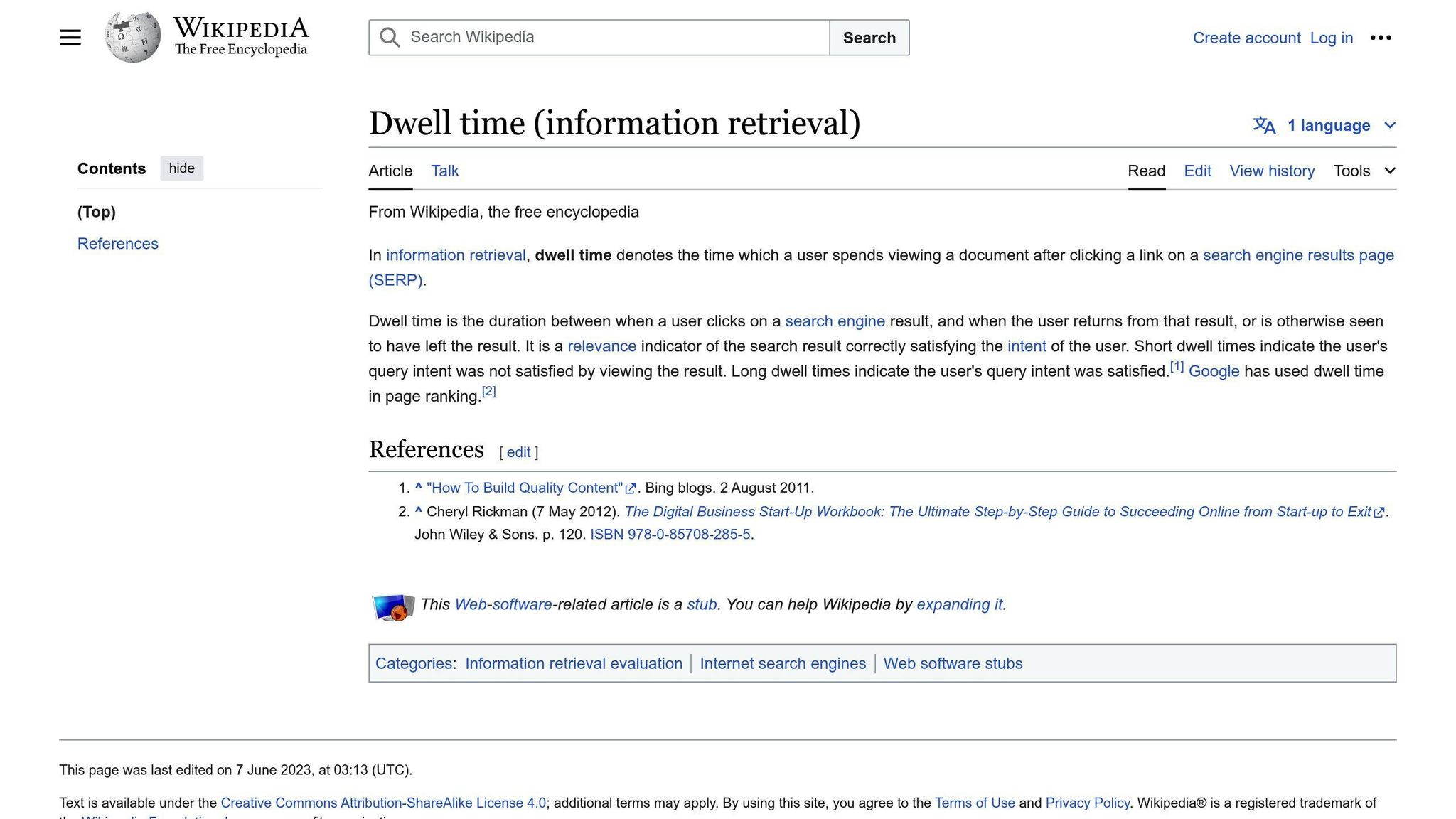Click external link icon after Quality Content
This screenshot has width=1456, height=819.
coord(631,488)
